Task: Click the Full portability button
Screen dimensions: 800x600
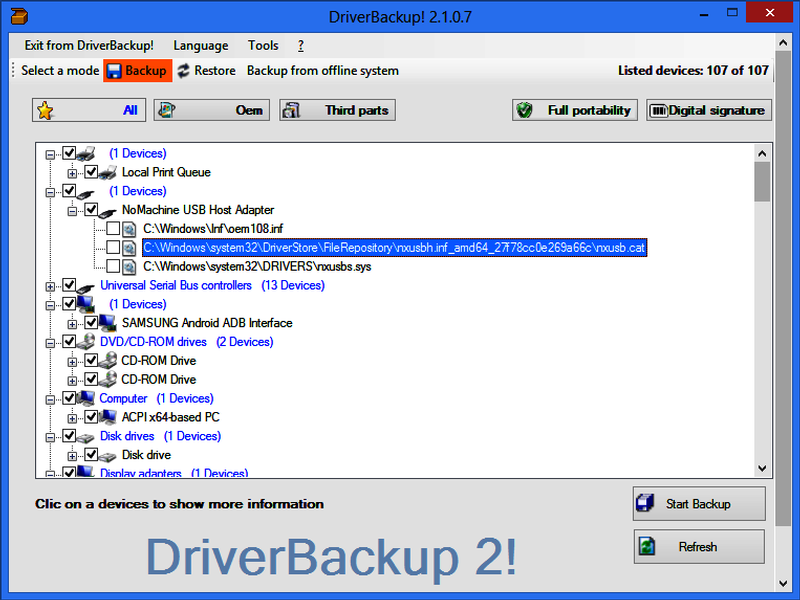Action: pyautogui.click(x=574, y=110)
